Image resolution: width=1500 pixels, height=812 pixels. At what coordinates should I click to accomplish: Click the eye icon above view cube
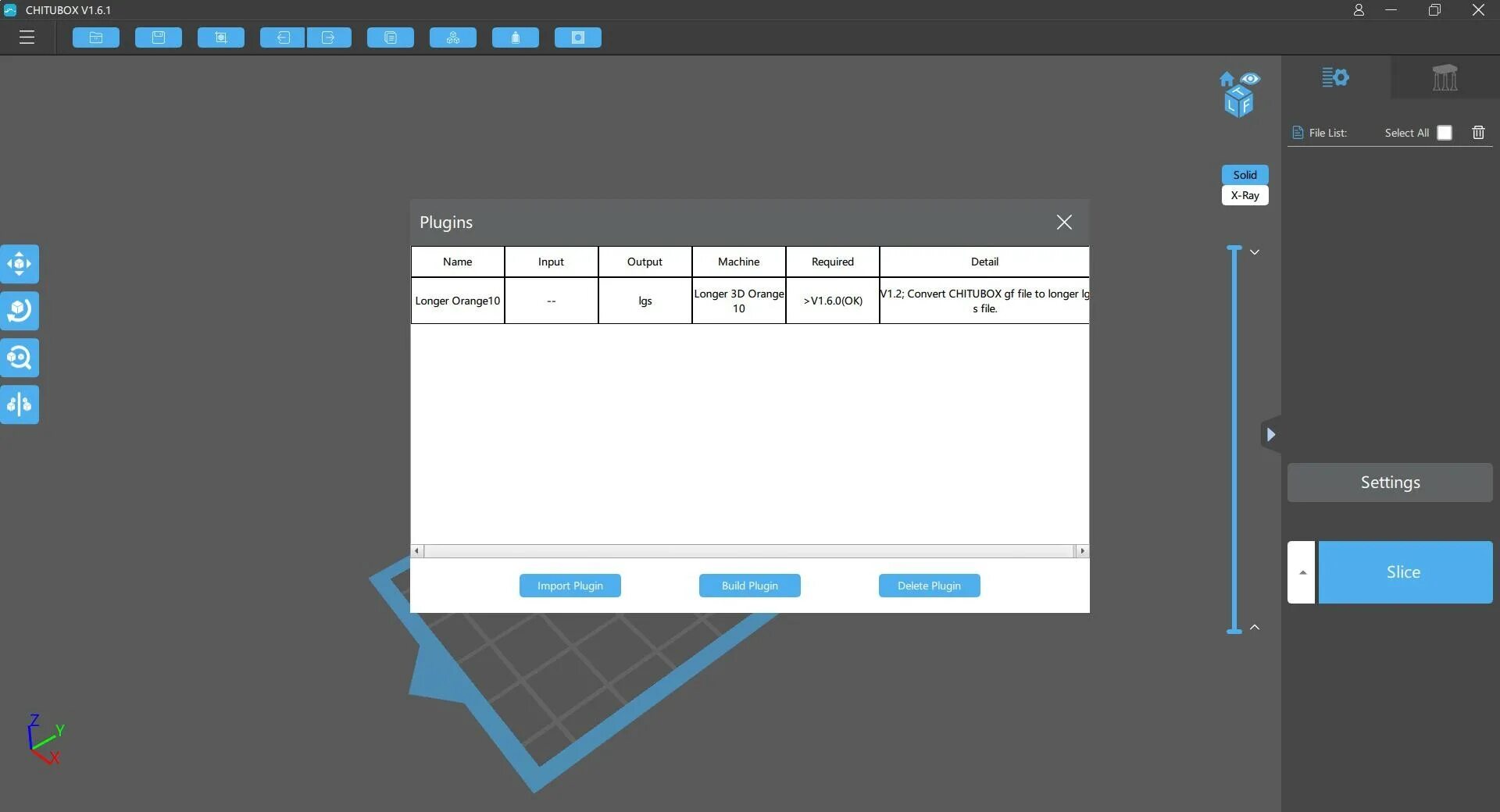1250,79
